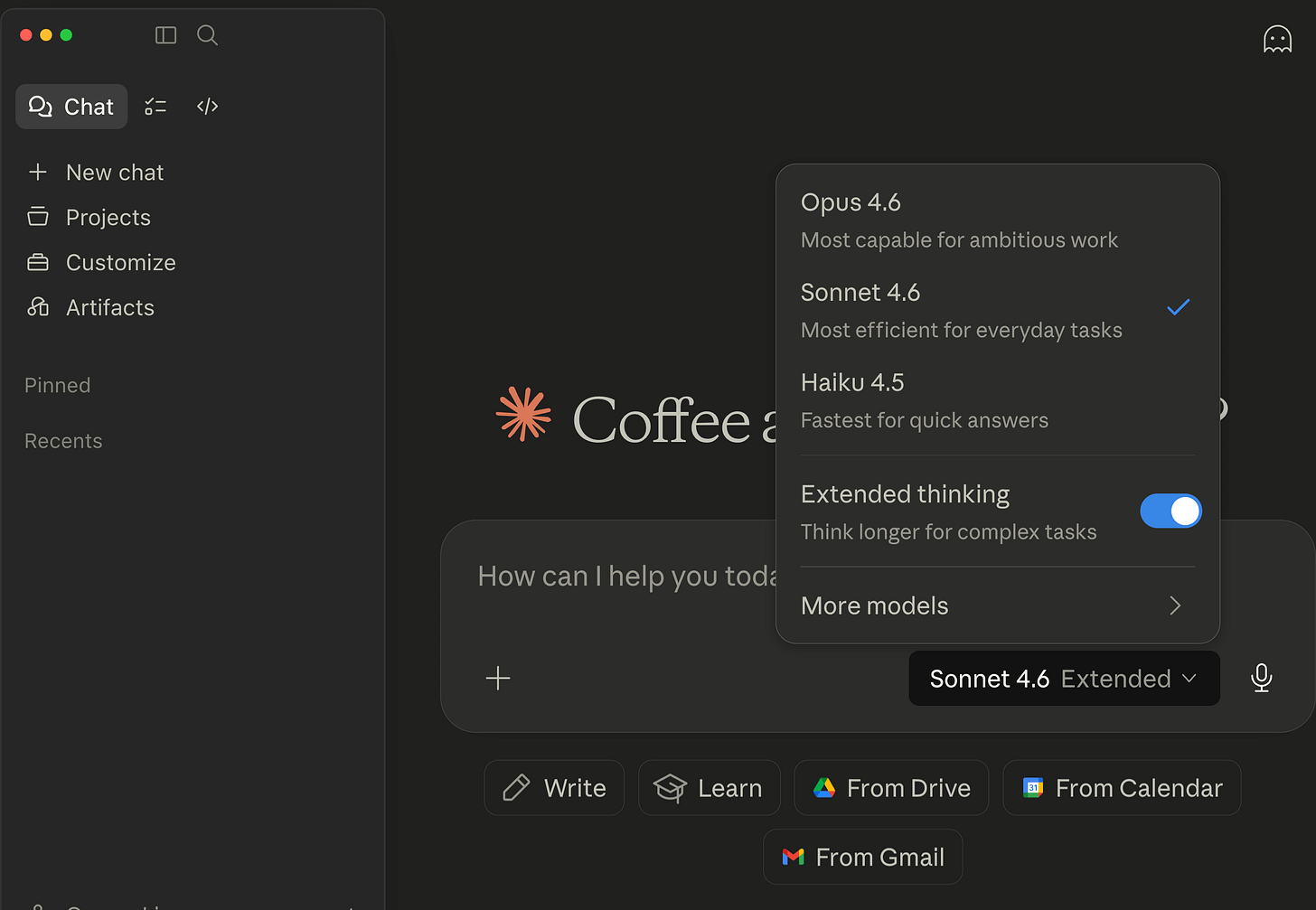Click the Recents section label

click(x=63, y=441)
